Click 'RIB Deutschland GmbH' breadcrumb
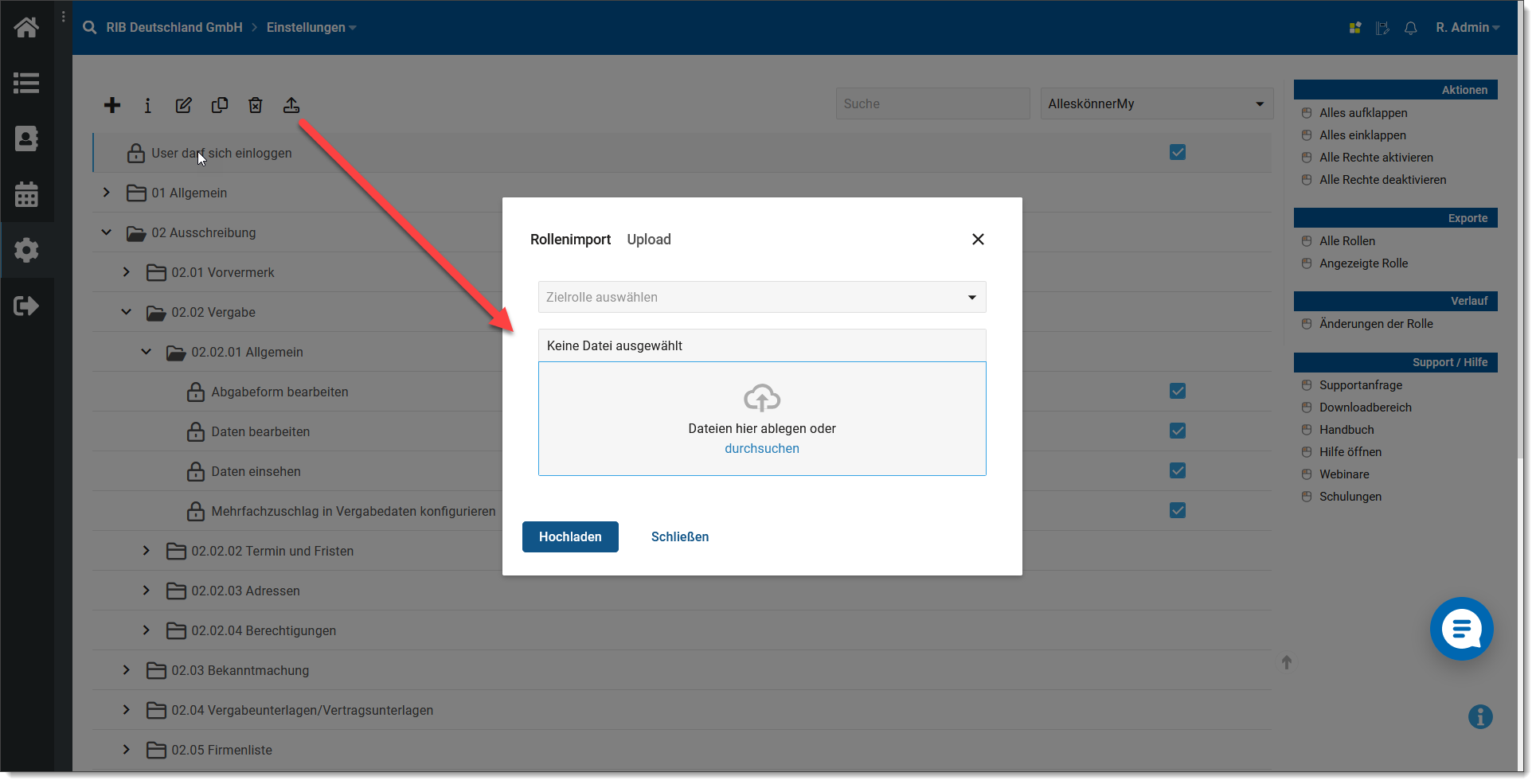Viewport: 1536px width, 784px height. click(174, 27)
